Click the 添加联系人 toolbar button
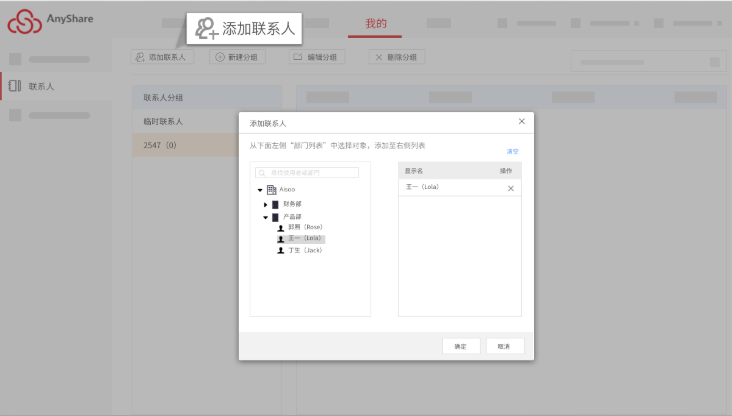This screenshot has height=416, width=732. (x=162, y=58)
